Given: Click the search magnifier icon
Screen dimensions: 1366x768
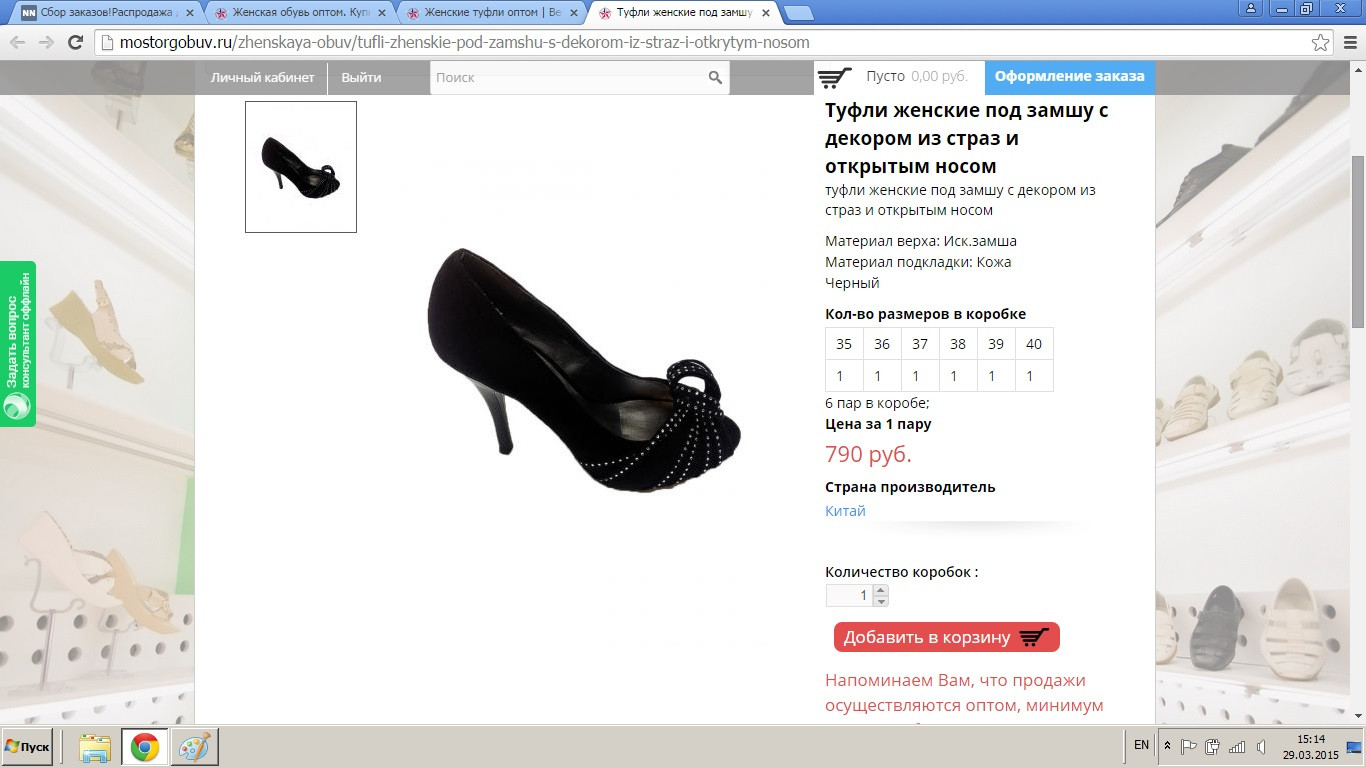Looking at the screenshot, I should [715, 77].
